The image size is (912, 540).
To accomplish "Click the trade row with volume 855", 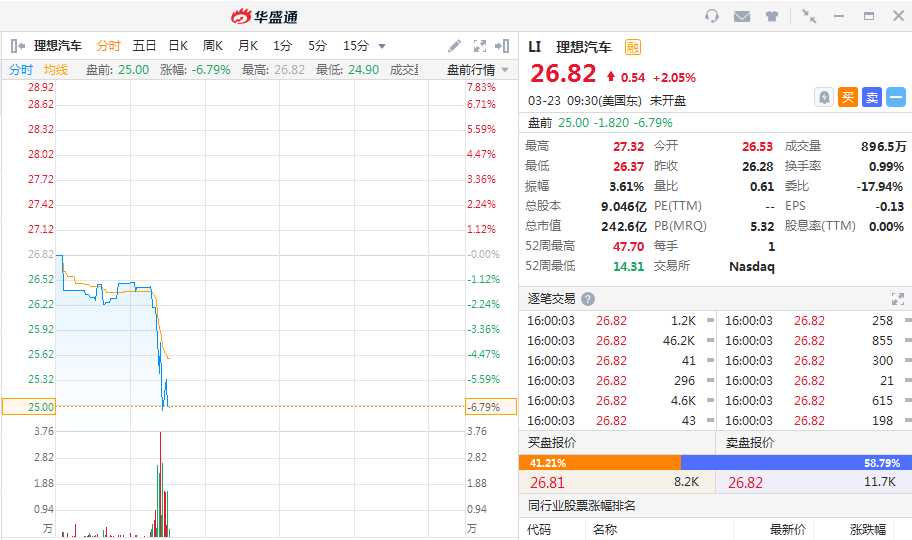I will pos(814,340).
